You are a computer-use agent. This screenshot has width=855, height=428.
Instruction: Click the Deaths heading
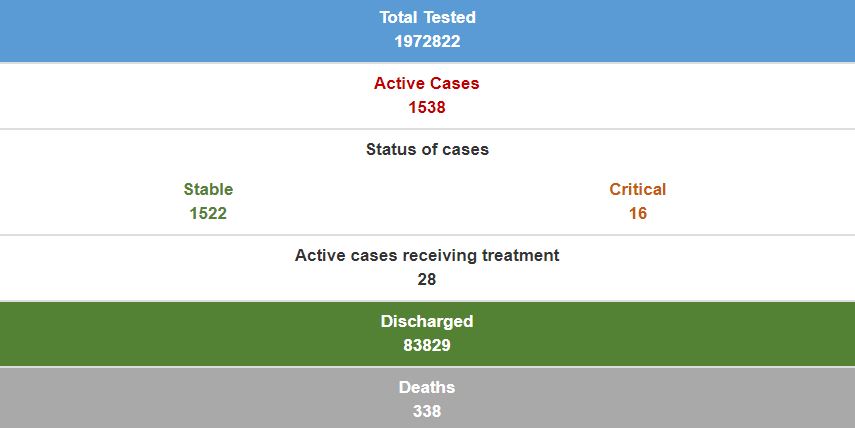click(x=427, y=387)
